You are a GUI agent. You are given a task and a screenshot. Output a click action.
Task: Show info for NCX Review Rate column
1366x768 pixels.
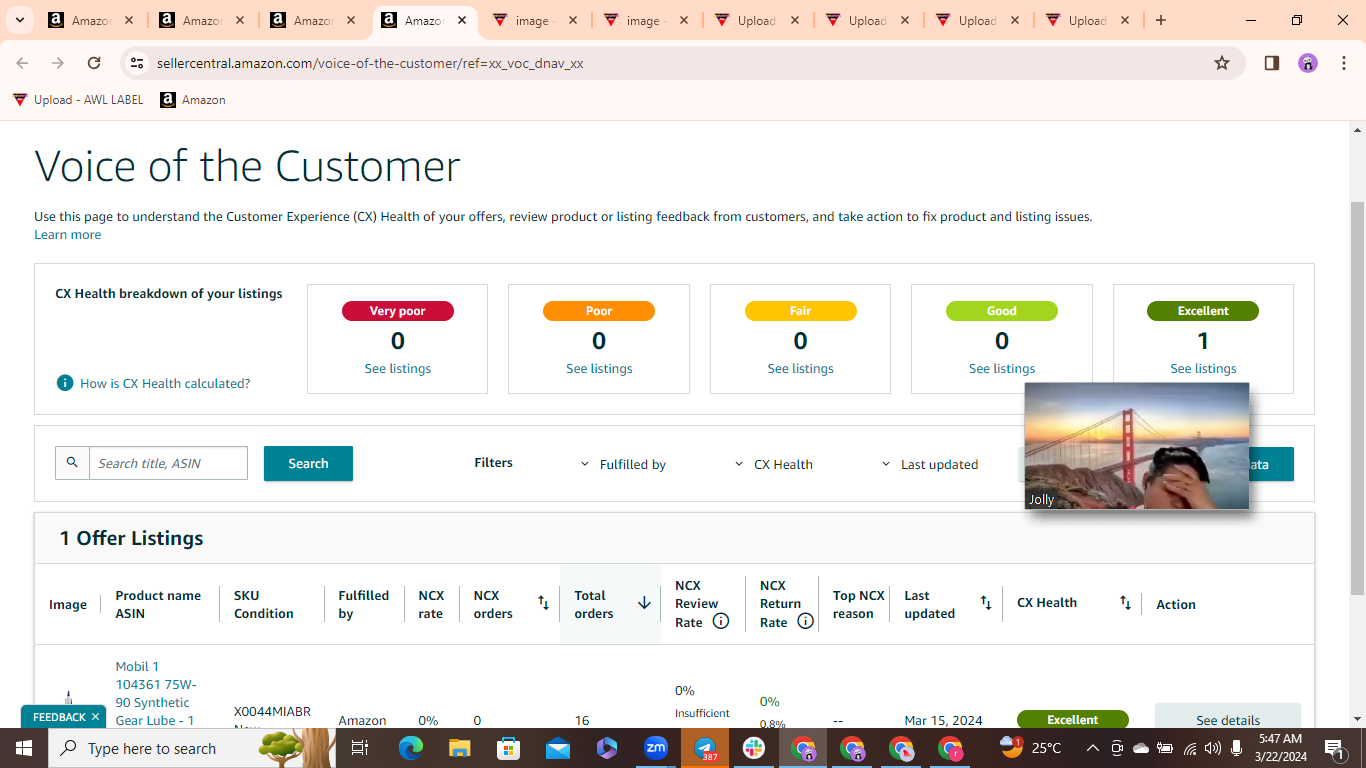coord(721,621)
